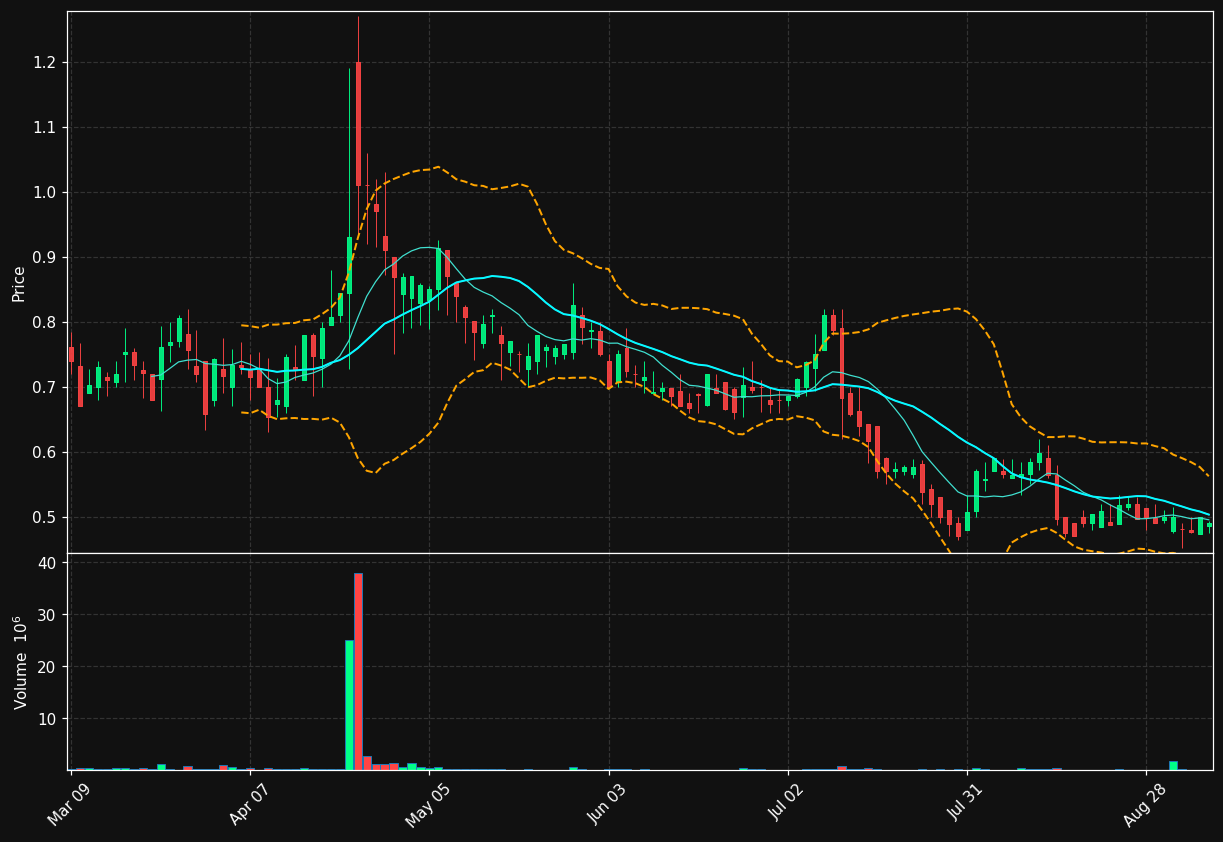Click the Price axis title
The height and width of the screenshot is (842, 1223).
[19, 283]
